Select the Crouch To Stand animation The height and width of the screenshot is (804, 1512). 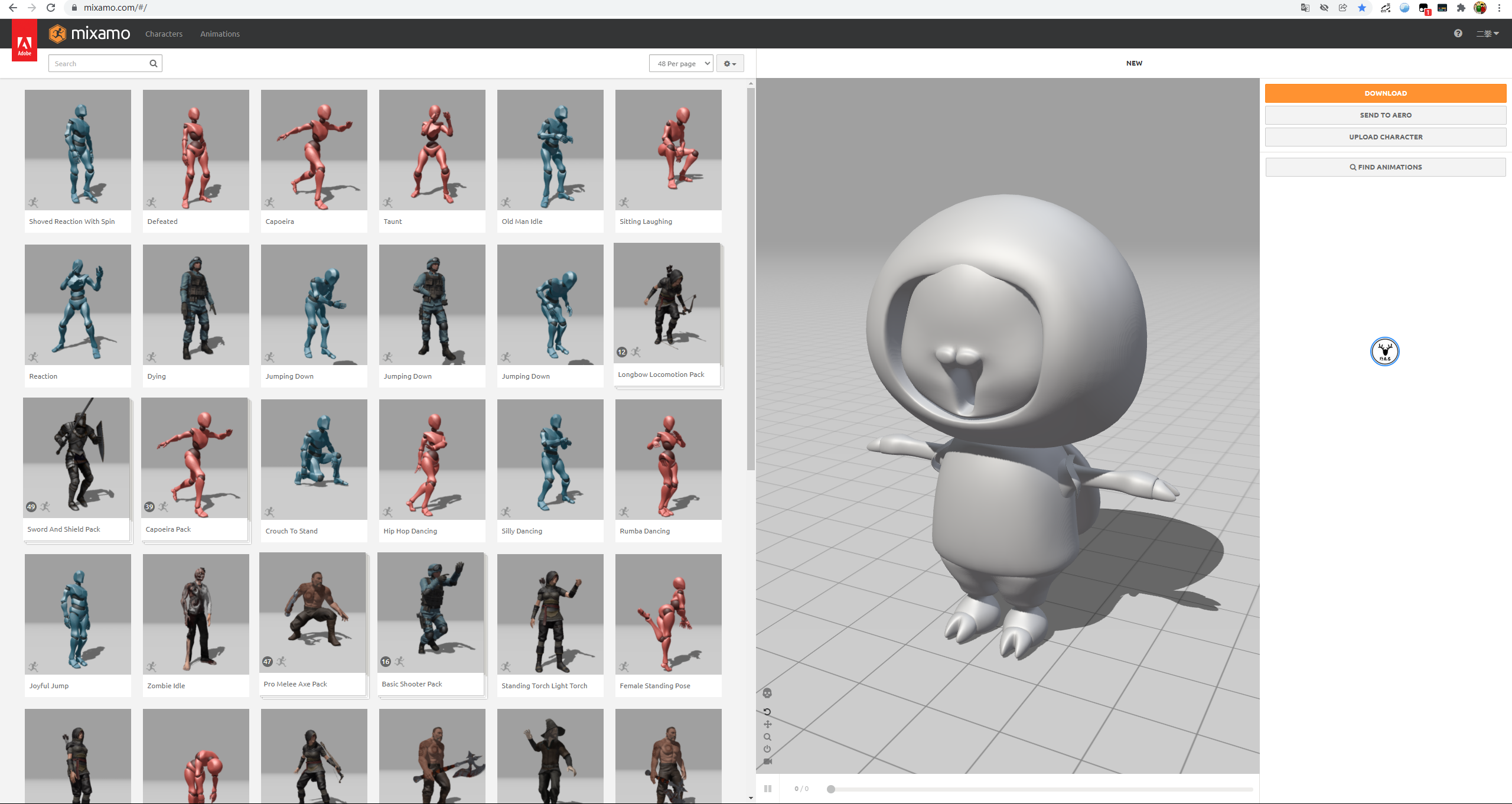(x=314, y=471)
